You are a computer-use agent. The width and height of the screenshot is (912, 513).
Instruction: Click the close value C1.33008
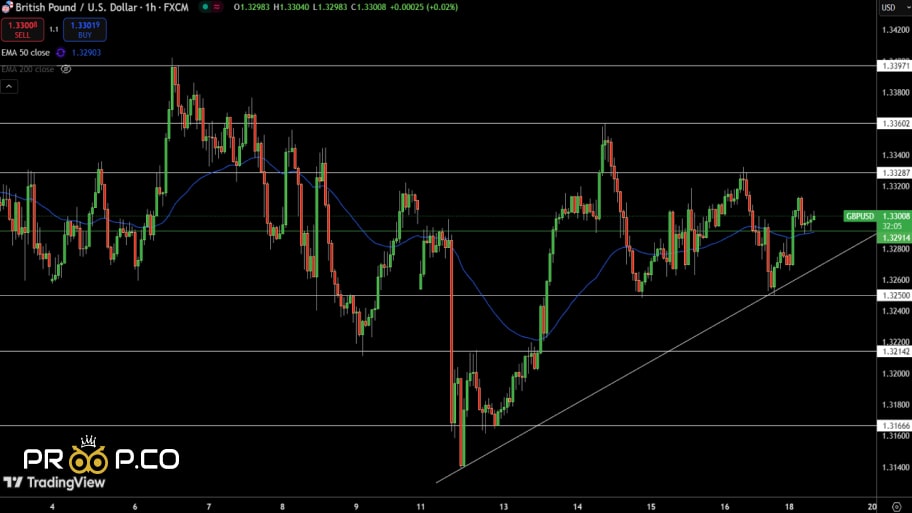(x=369, y=8)
